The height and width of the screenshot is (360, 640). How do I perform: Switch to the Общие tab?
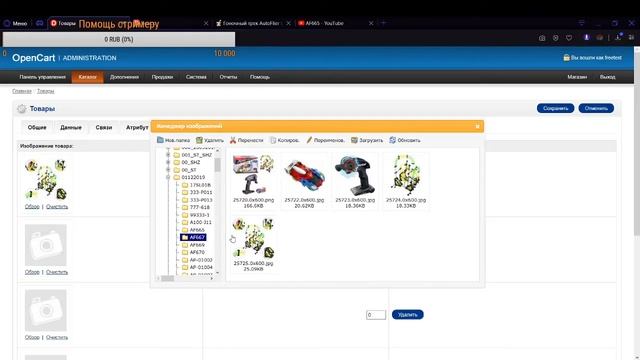37,128
